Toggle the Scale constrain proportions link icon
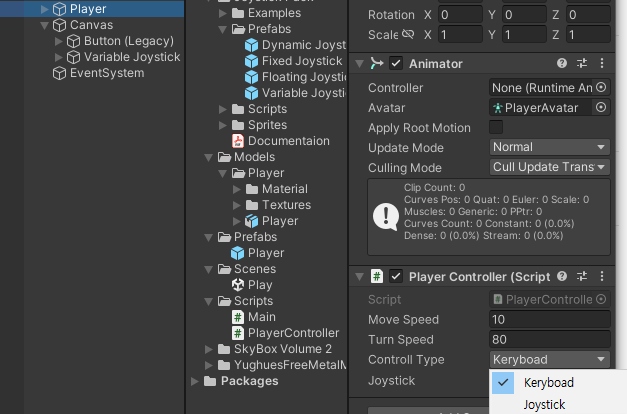The height and width of the screenshot is (414, 627). [408, 34]
